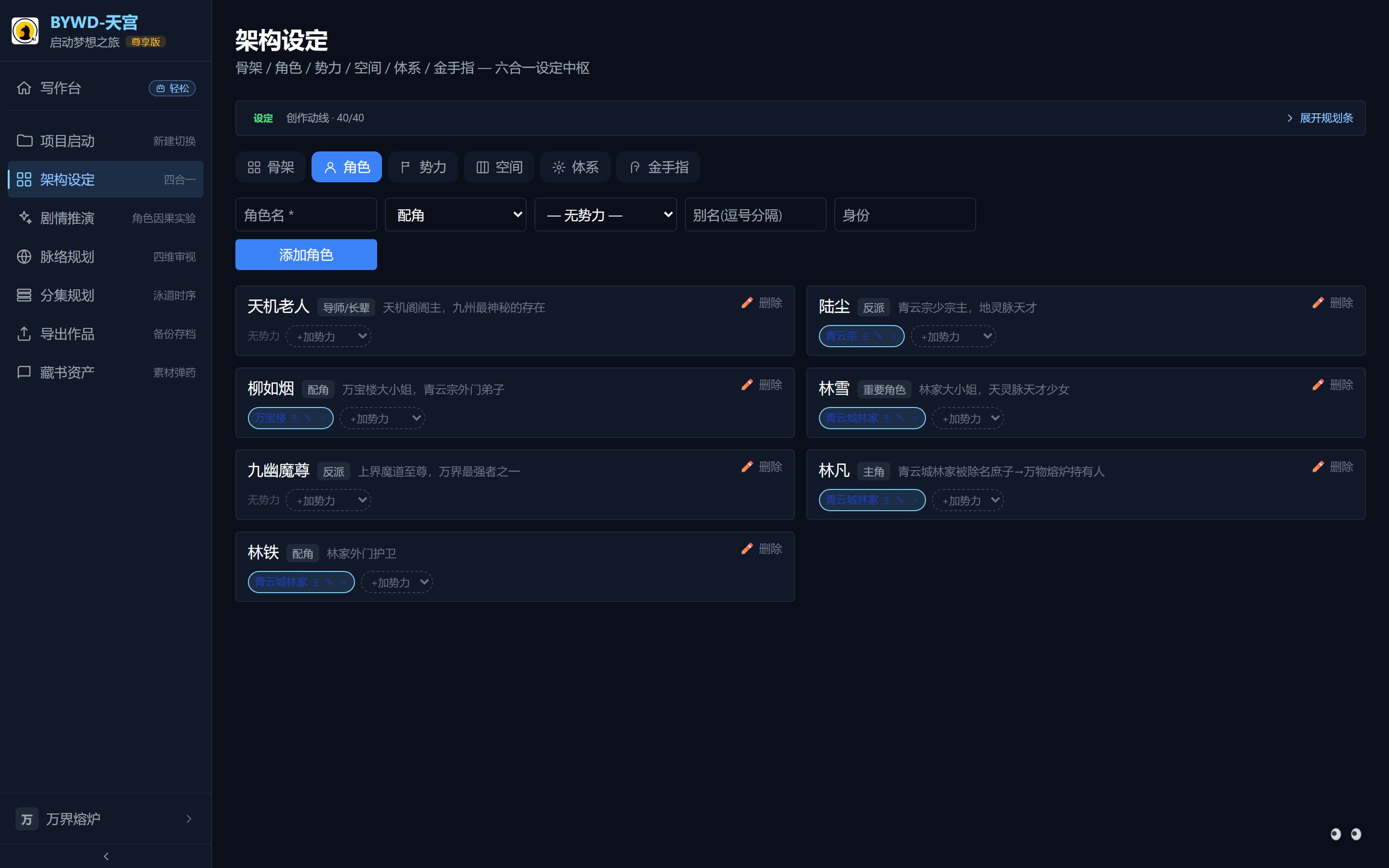Edit 天机老人 with the pencil icon
Screen dimensions: 1389x868
point(747,302)
